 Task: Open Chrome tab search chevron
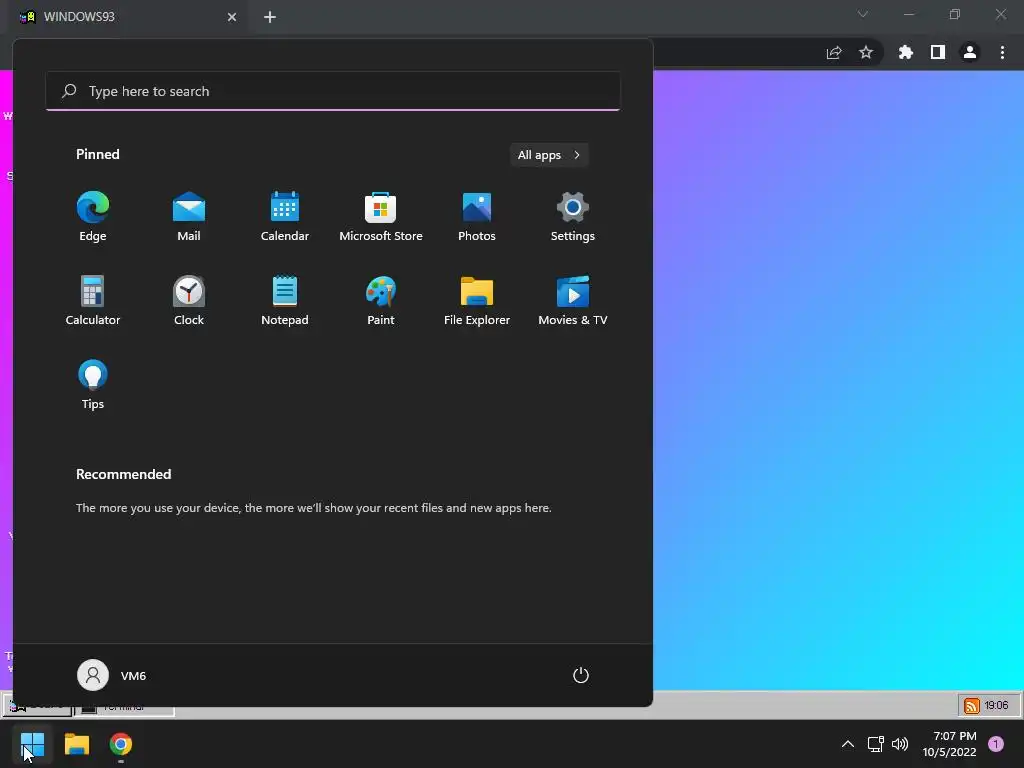tap(863, 14)
